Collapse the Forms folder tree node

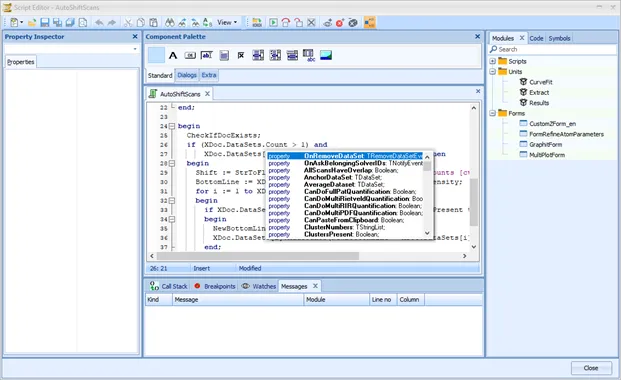tap(493, 113)
